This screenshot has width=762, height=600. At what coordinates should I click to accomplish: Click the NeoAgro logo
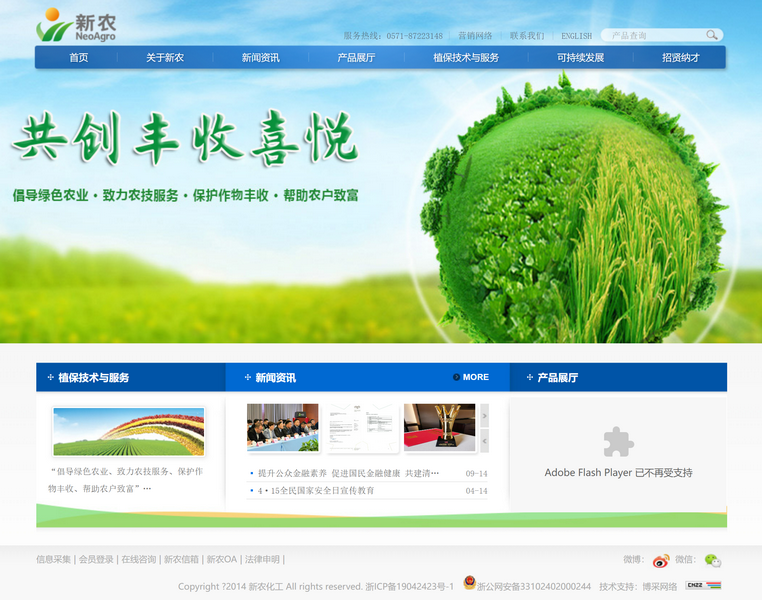coord(69,25)
